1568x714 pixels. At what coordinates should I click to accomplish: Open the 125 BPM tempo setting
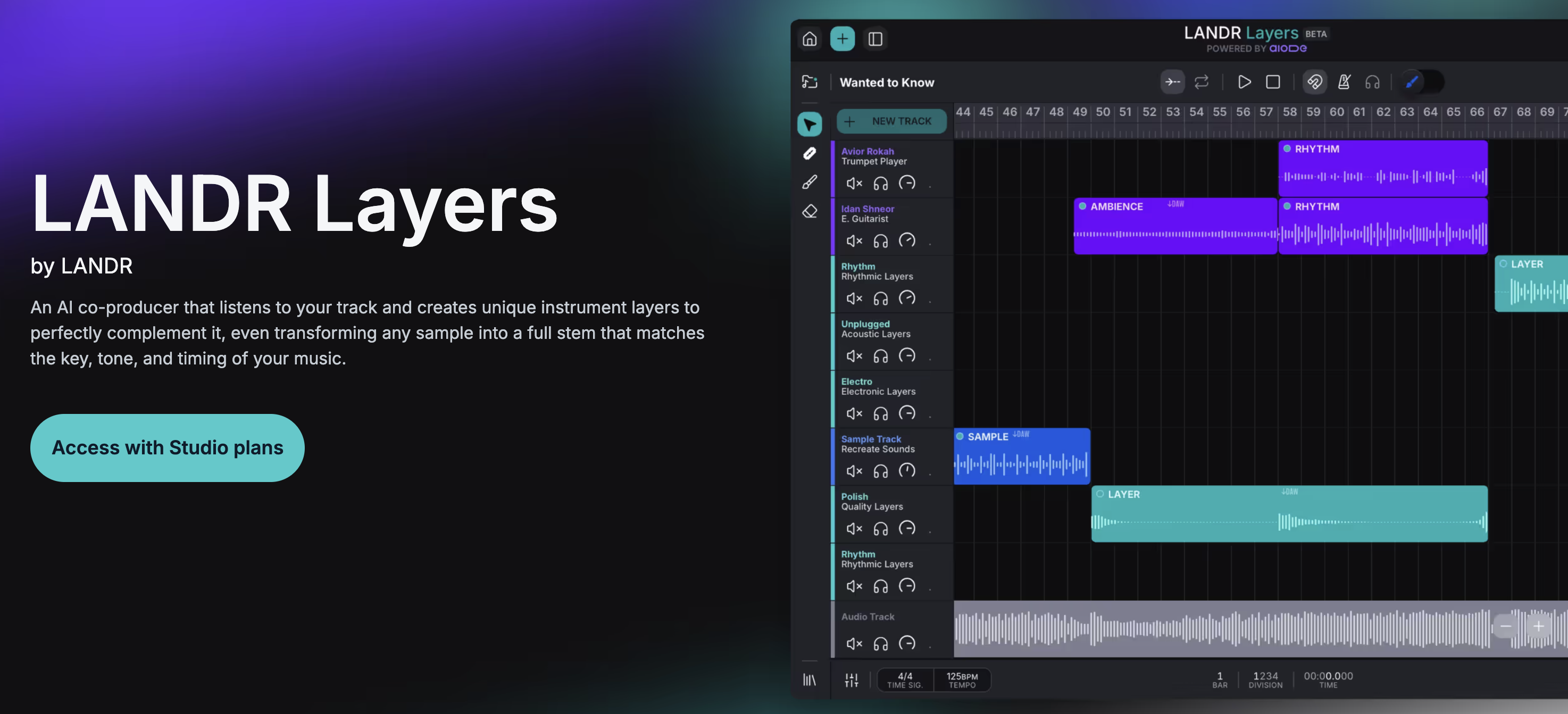(962, 680)
